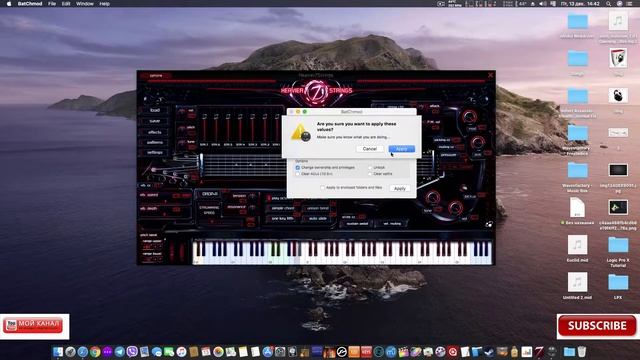Select the Без названия document on desktop
This screenshot has width=640, height=360.
pyautogui.click(x=577, y=211)
